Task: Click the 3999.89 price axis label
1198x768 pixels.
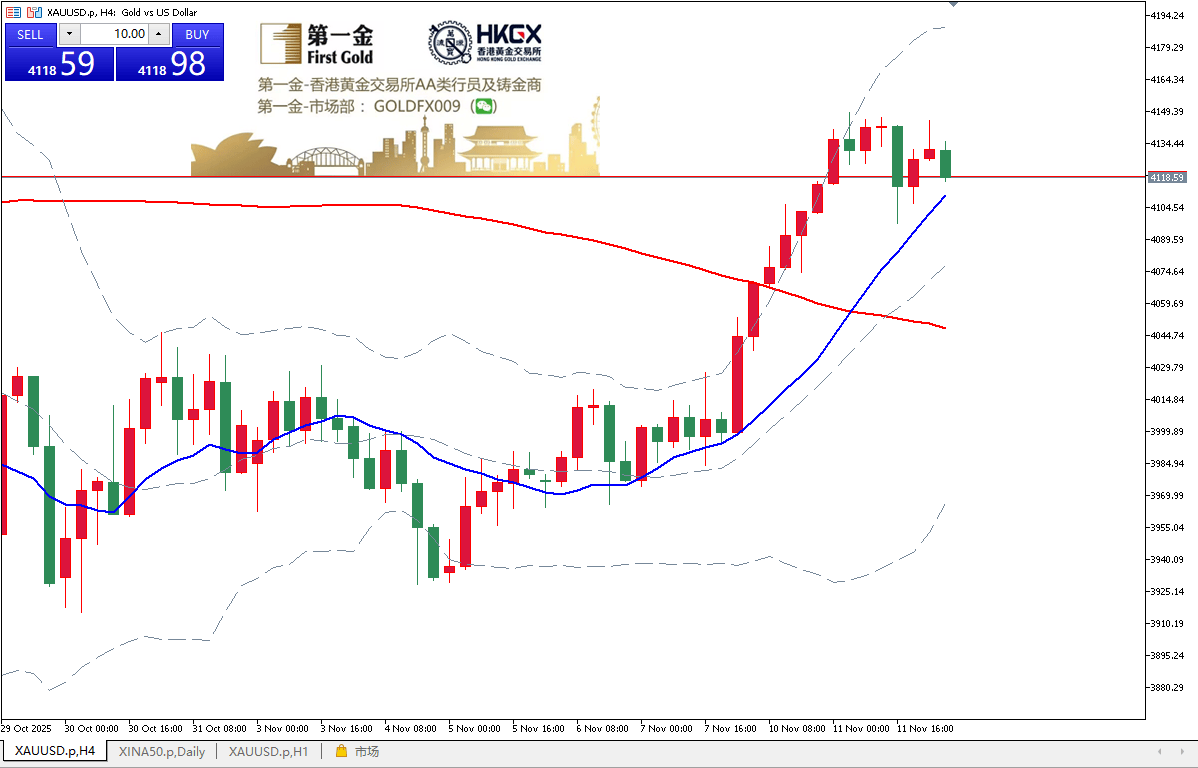Action: [x=1167, y=432]
